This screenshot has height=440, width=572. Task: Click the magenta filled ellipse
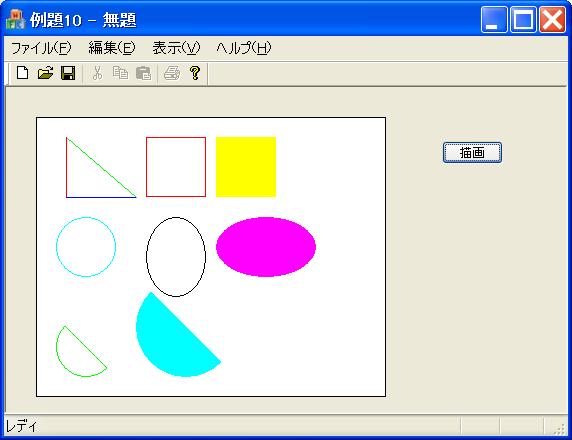pyautogui.click(x=266, y=247)
